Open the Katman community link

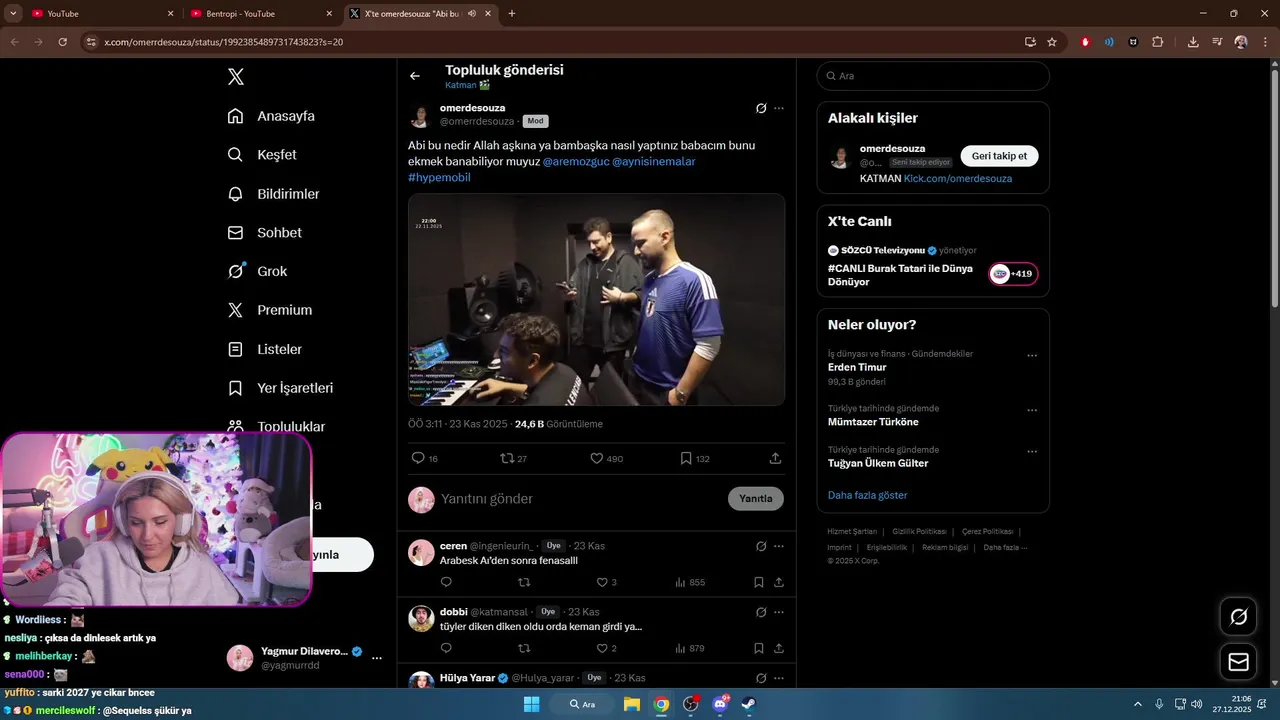coord(467,85)
